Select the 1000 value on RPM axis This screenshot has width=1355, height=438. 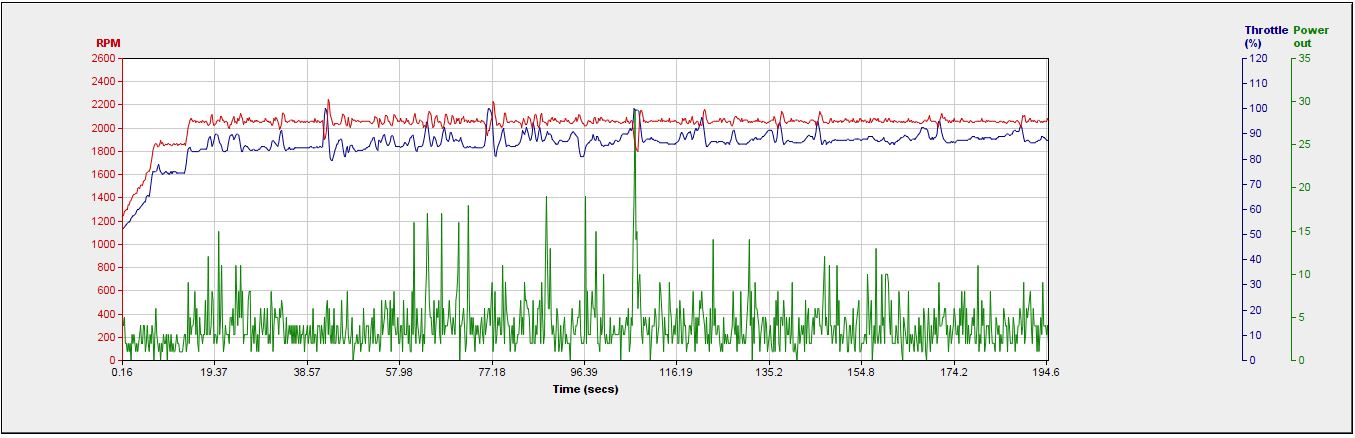click(103, 244)
